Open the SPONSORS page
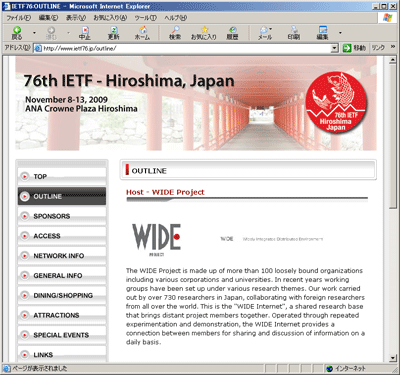 click(x=62, y=216)
